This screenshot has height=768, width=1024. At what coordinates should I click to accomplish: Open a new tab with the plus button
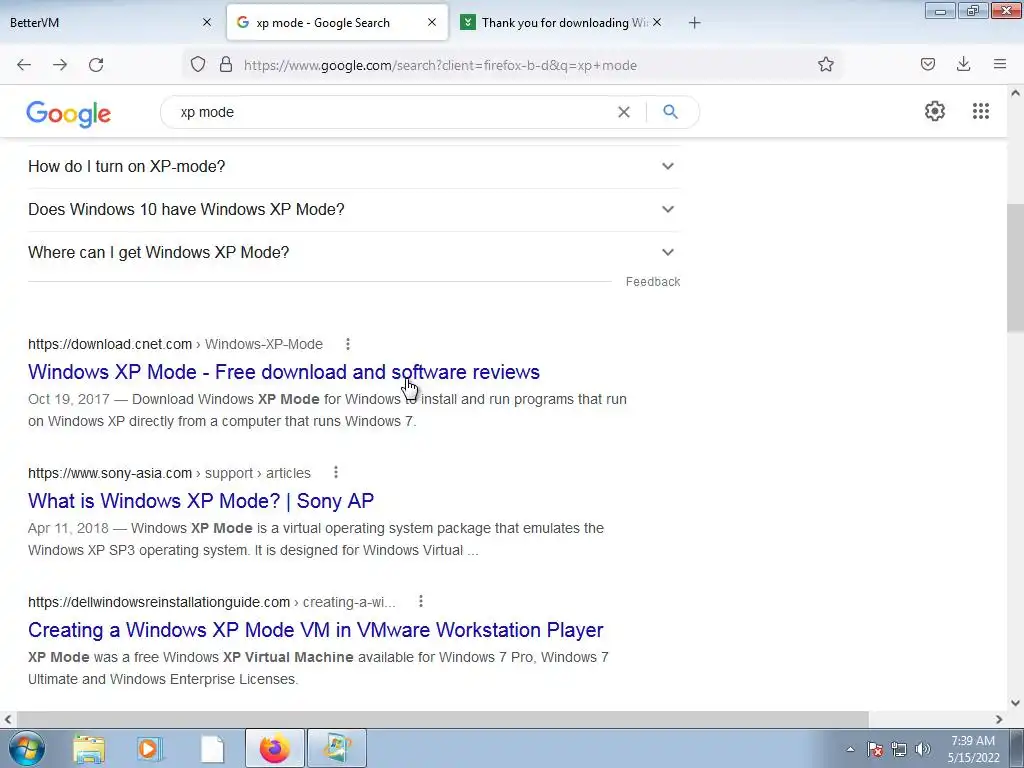click(x=695, y=23)
